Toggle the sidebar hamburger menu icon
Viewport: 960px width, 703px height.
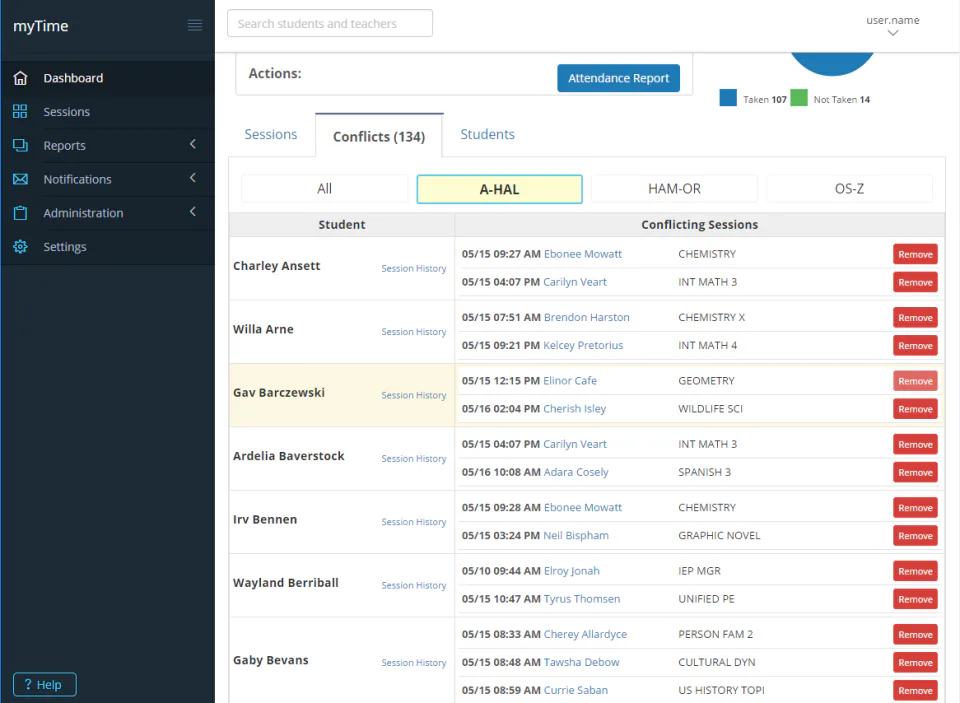tap(195, 25)
